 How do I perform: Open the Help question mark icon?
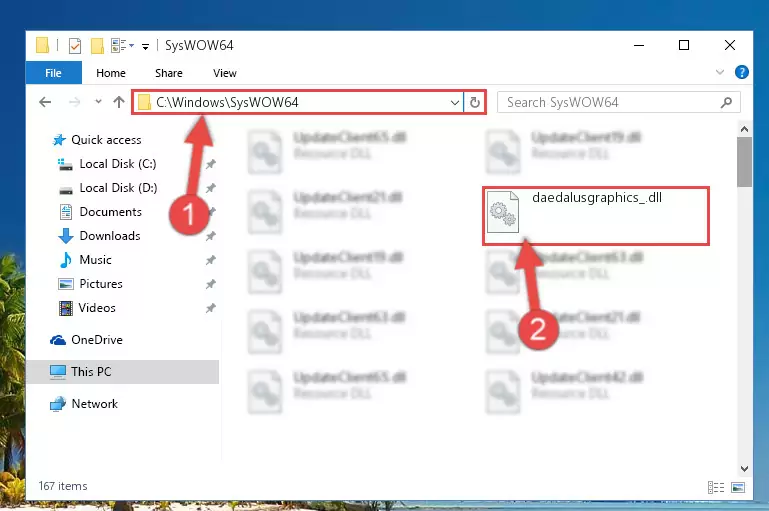click(x=742, y=73)
